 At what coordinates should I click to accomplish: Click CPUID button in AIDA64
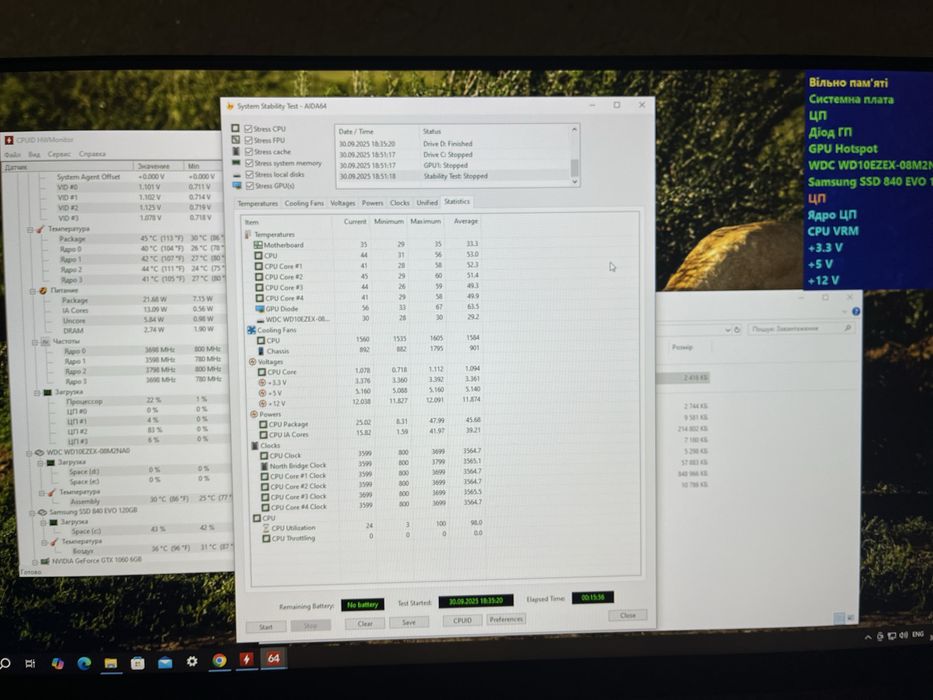(462, 621)
